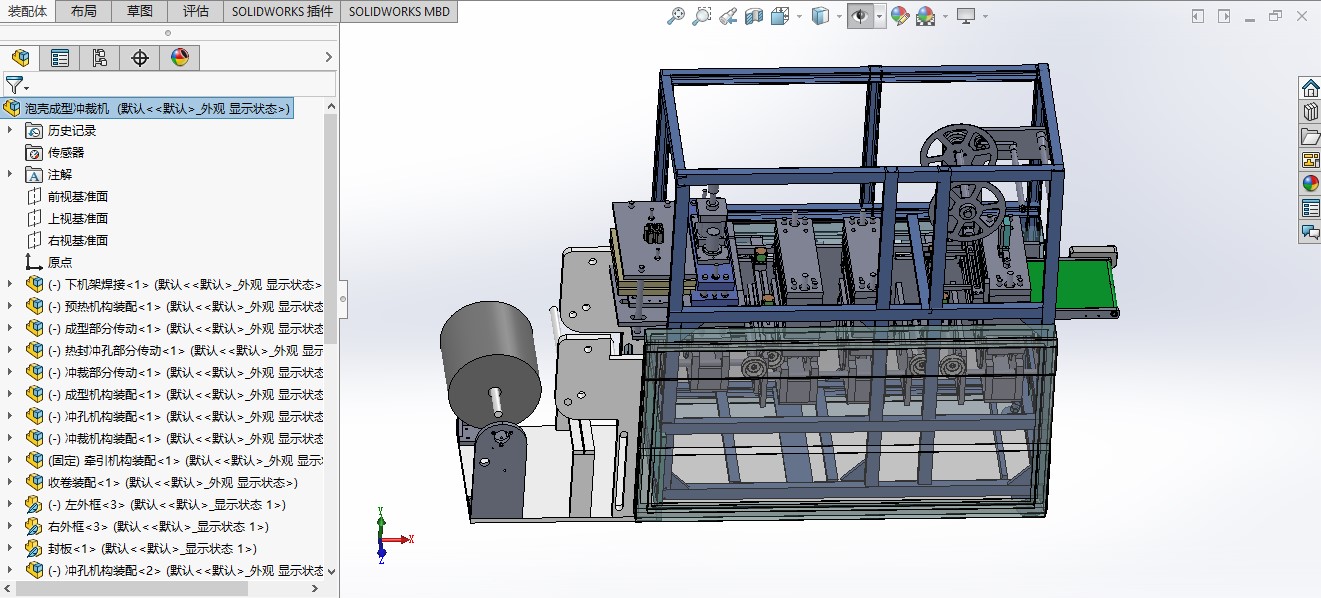The width and height of the screenshot is (1321, 598).
Task: Select the 收卷装配<1> component
Action: tap(161, 482)
